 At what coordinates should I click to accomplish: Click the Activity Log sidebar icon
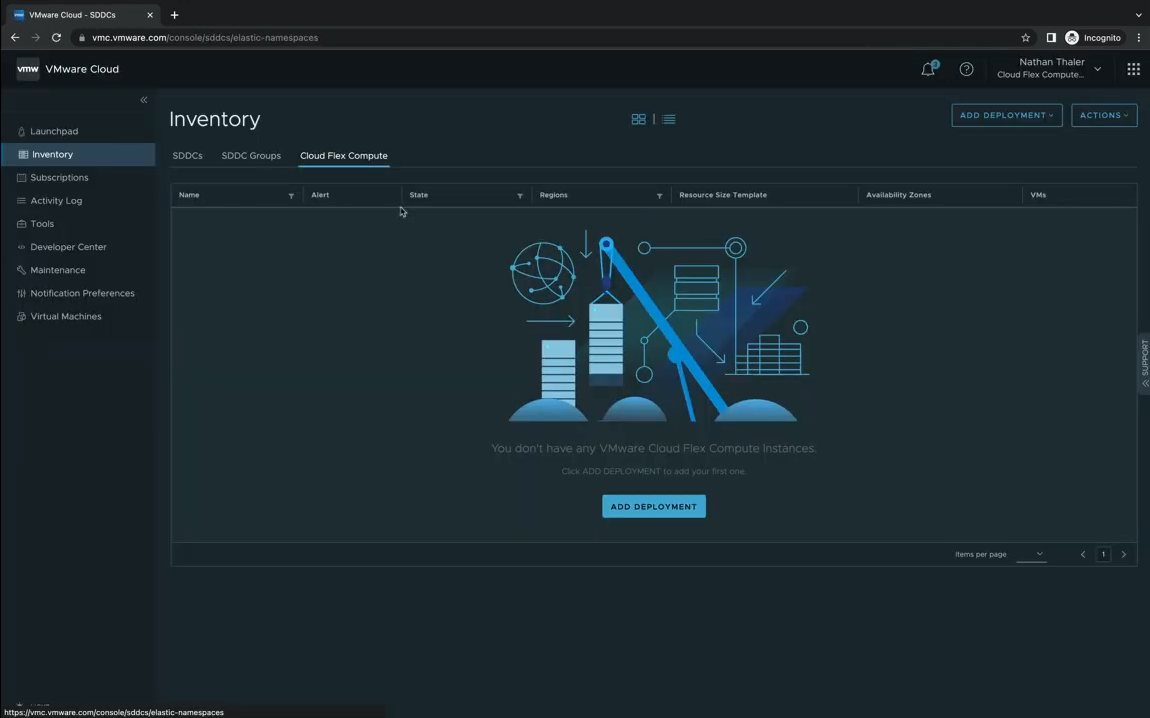click(21, 201)
